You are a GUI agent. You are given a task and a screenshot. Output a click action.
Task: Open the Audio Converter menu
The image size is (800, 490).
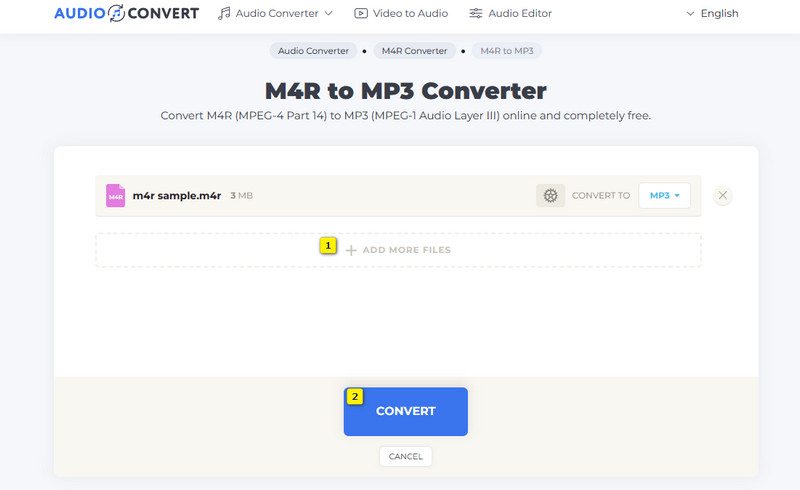[275, 13]
